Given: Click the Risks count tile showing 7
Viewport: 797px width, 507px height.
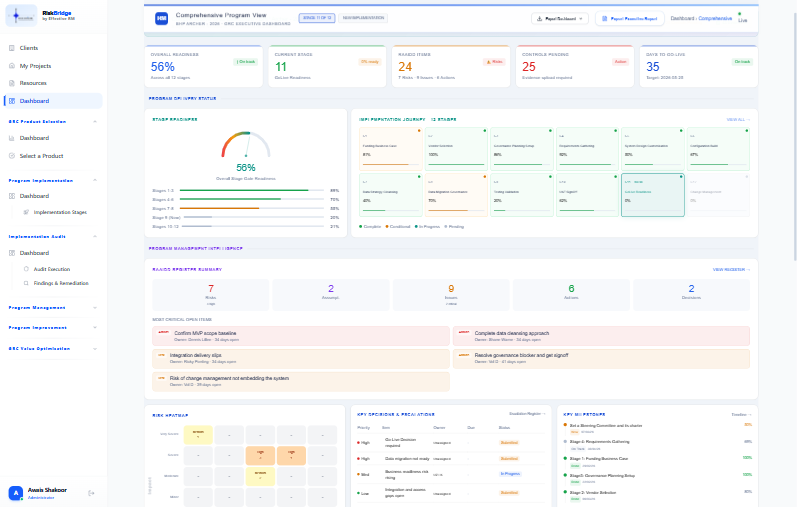Looking at the screenshot, I should pos(210,295).
